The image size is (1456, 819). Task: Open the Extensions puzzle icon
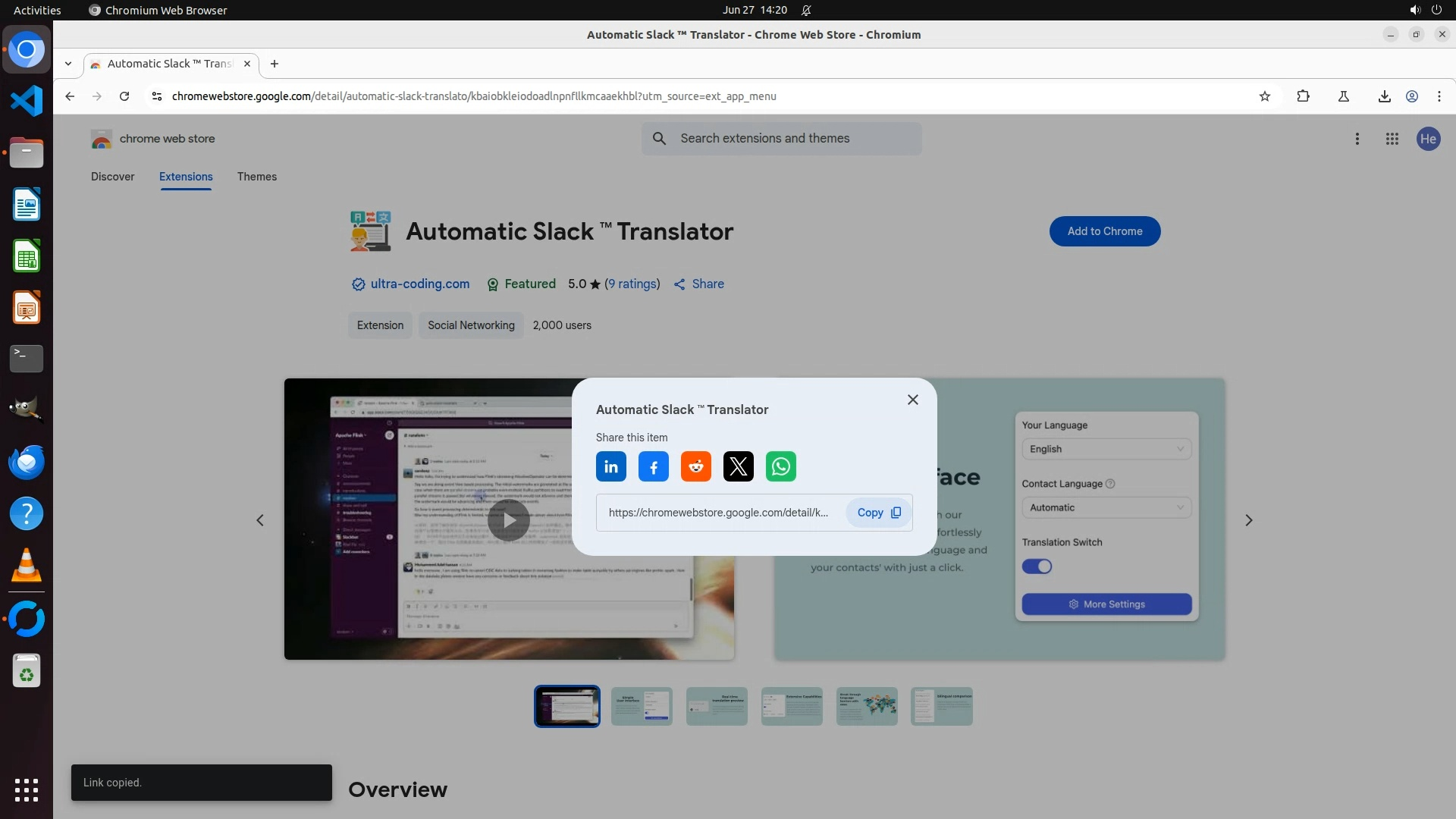click(1303, 96)
